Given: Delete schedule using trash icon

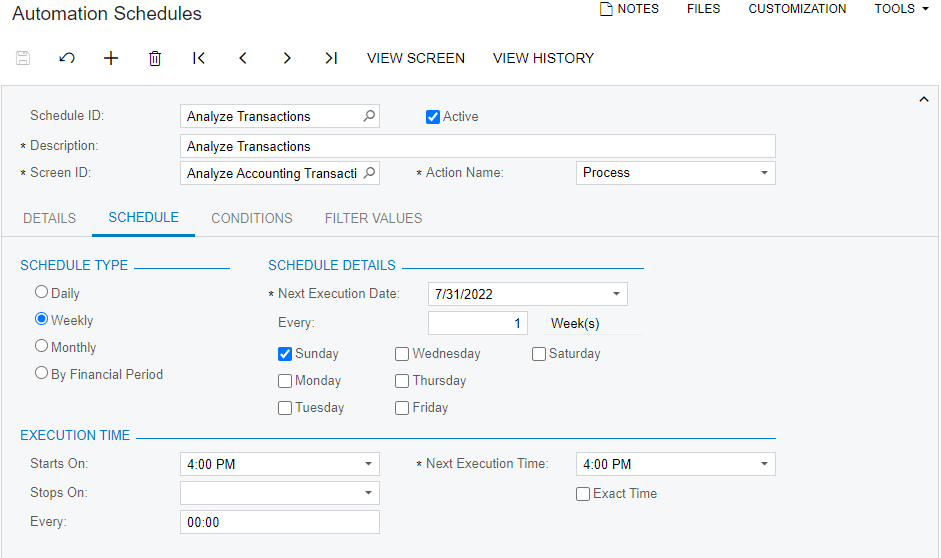Looking at the screenshot, I should tap(155, 58).
